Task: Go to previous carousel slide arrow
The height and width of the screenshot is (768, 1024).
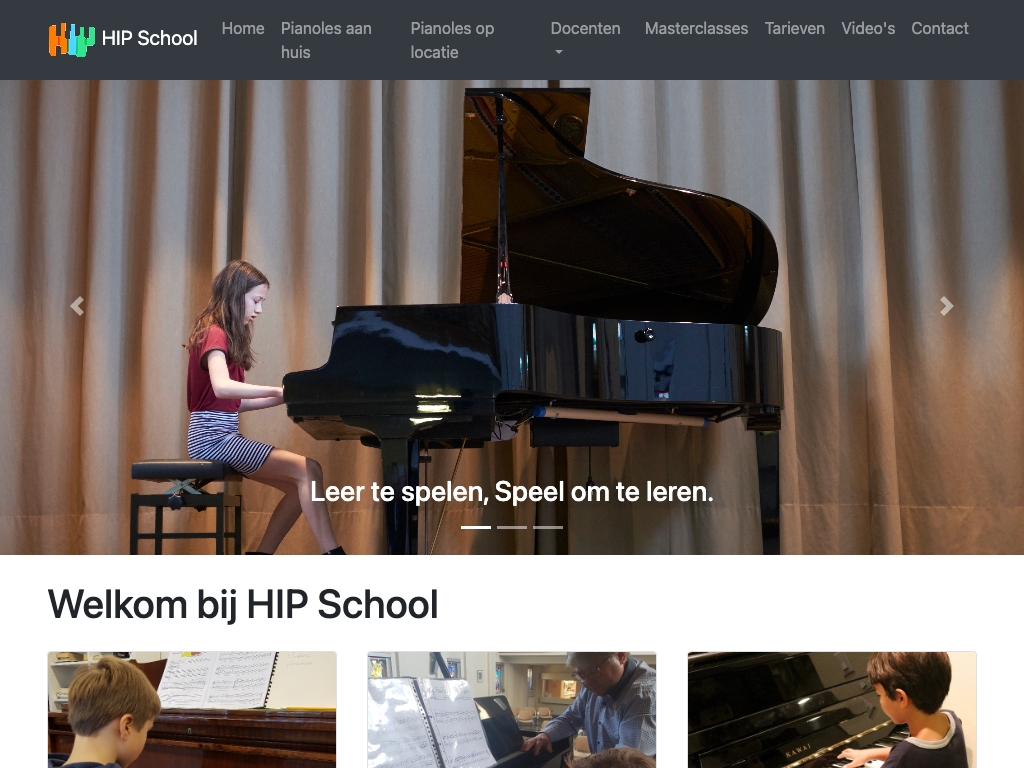Action: pyautogui.click(x=77, y=306)
